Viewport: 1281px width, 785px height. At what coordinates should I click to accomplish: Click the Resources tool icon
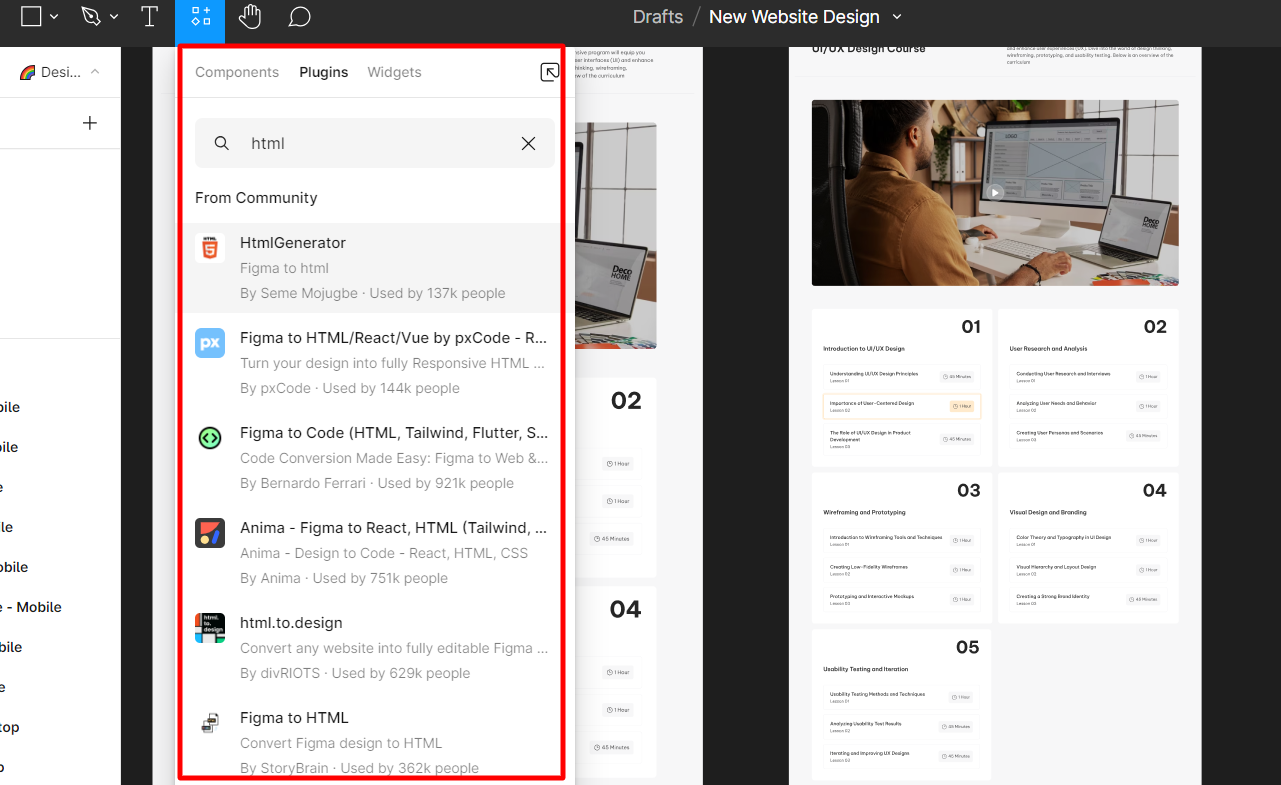200,17
